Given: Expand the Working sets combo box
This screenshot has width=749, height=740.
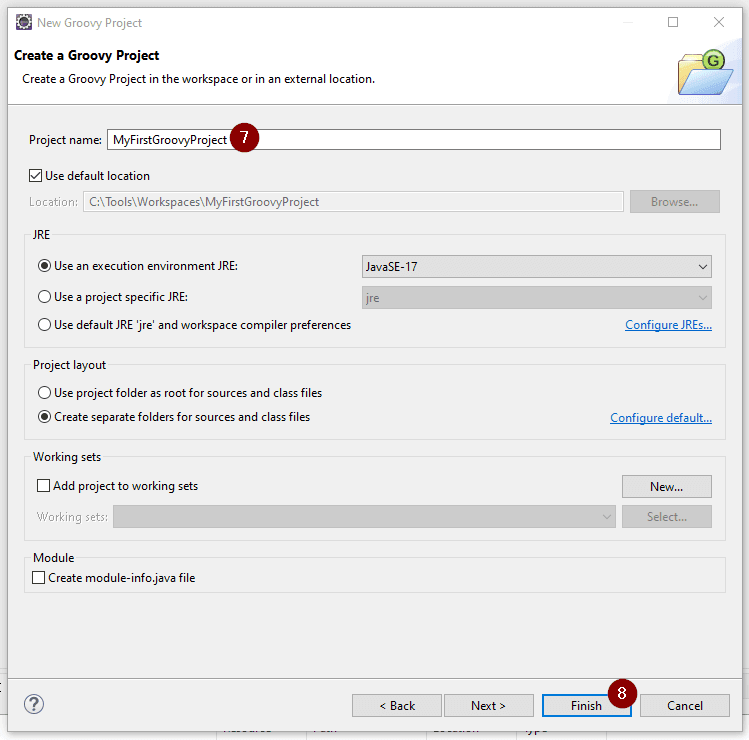Looking at the screenshot, I should (365, 517).
